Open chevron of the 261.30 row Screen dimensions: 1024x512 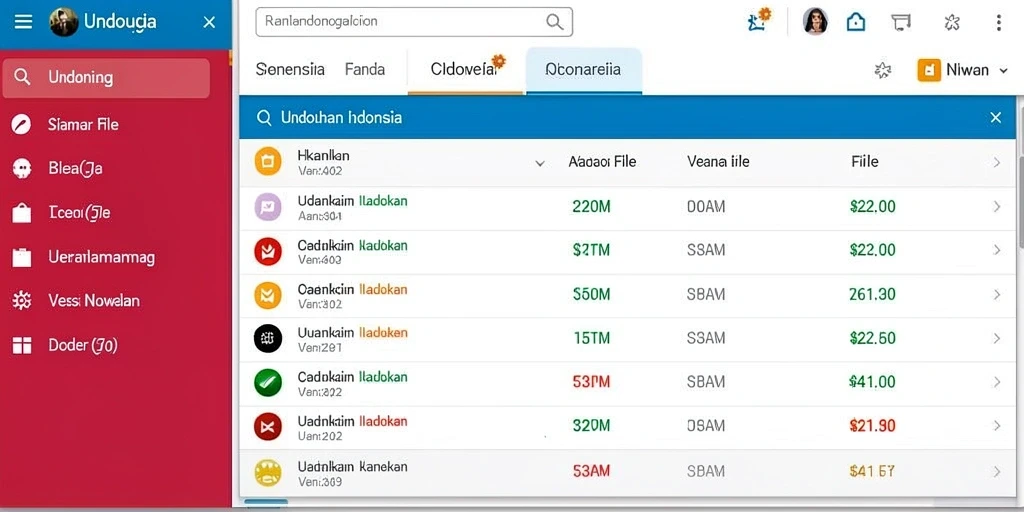point(997,295)
